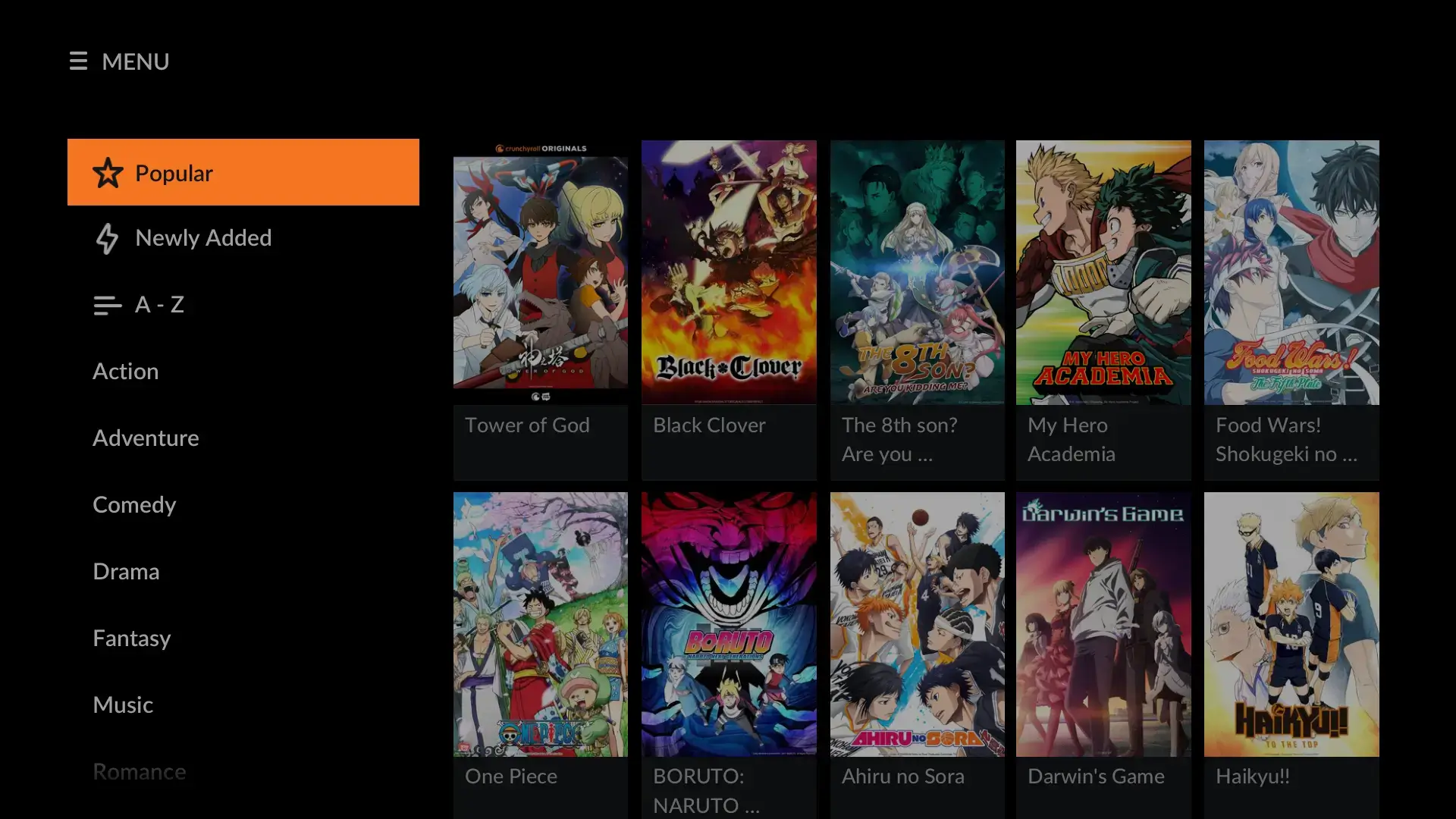This screenshot has height=819, width=1456.
Task: Select the Popular category filter
Action: pos(243,172)
